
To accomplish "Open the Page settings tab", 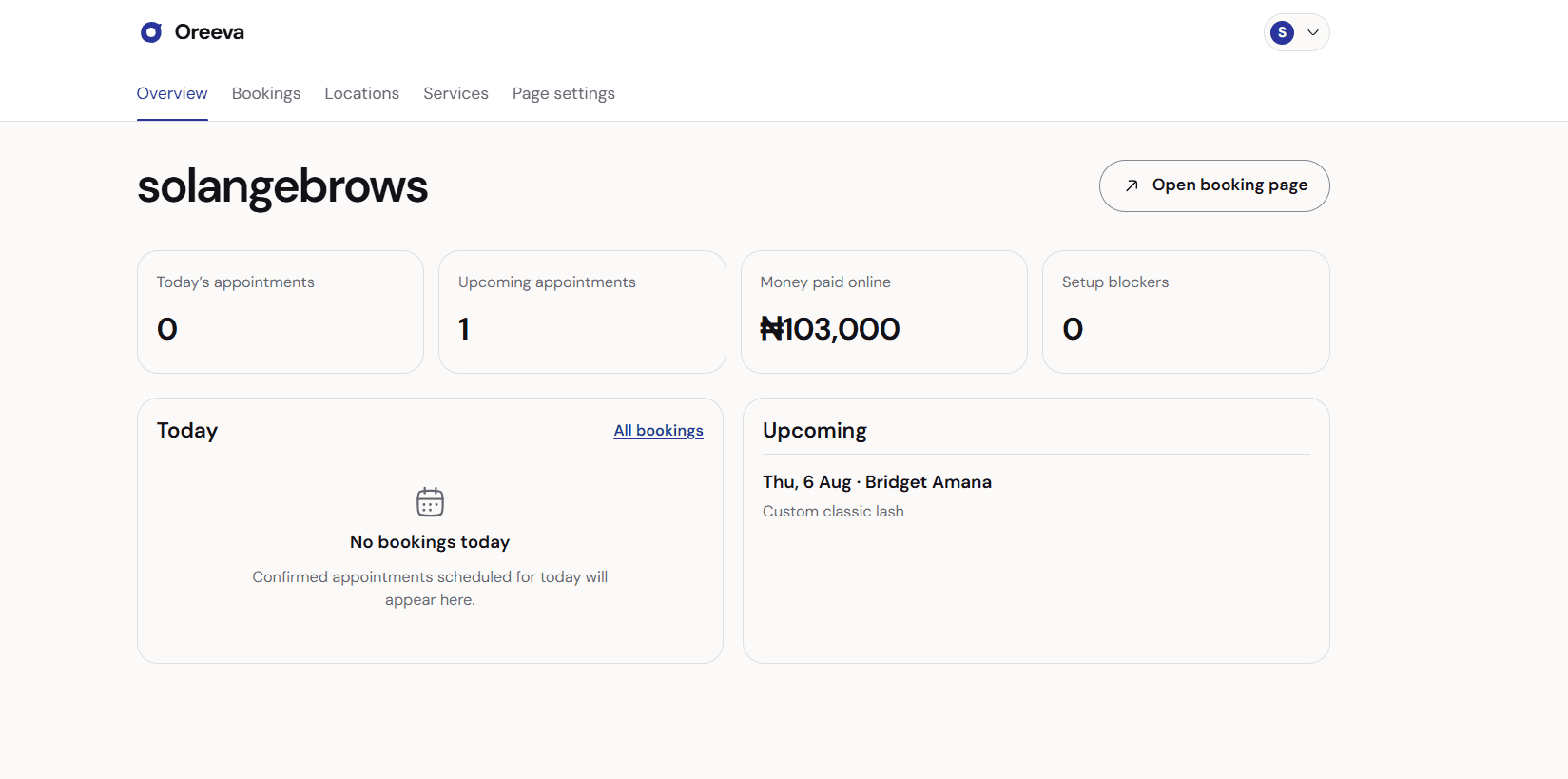I will click(564, 93).
